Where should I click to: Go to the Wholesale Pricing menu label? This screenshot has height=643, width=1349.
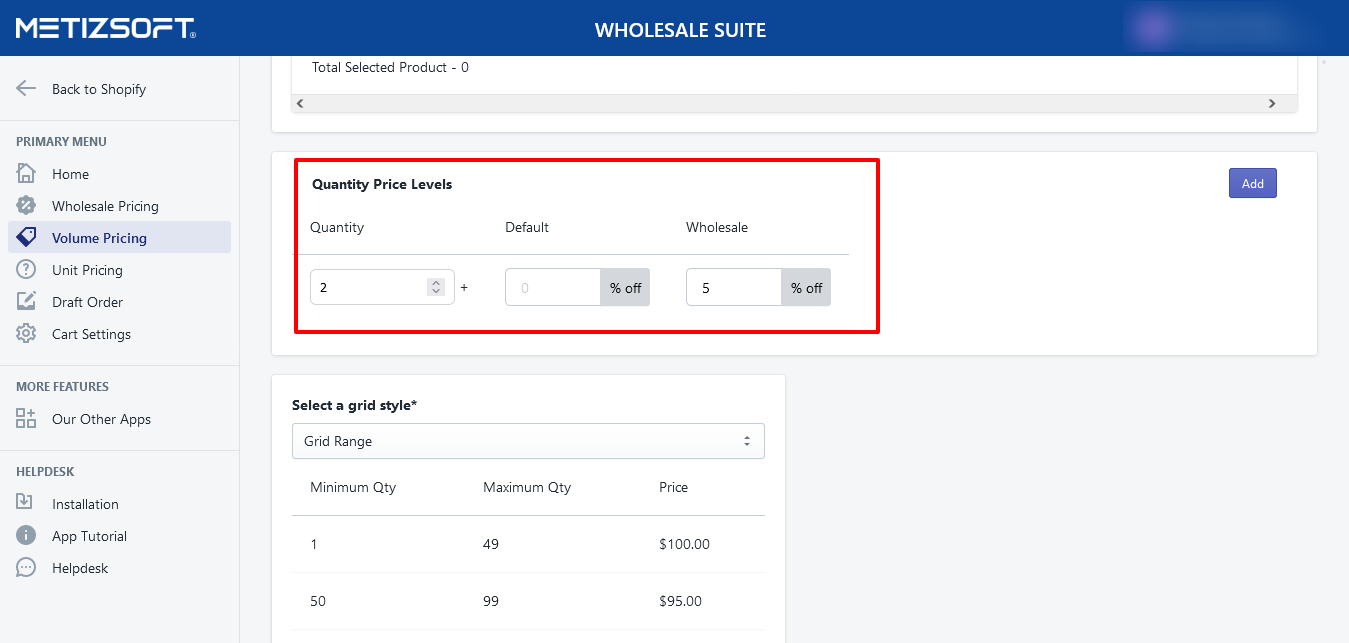pos(105,206)
